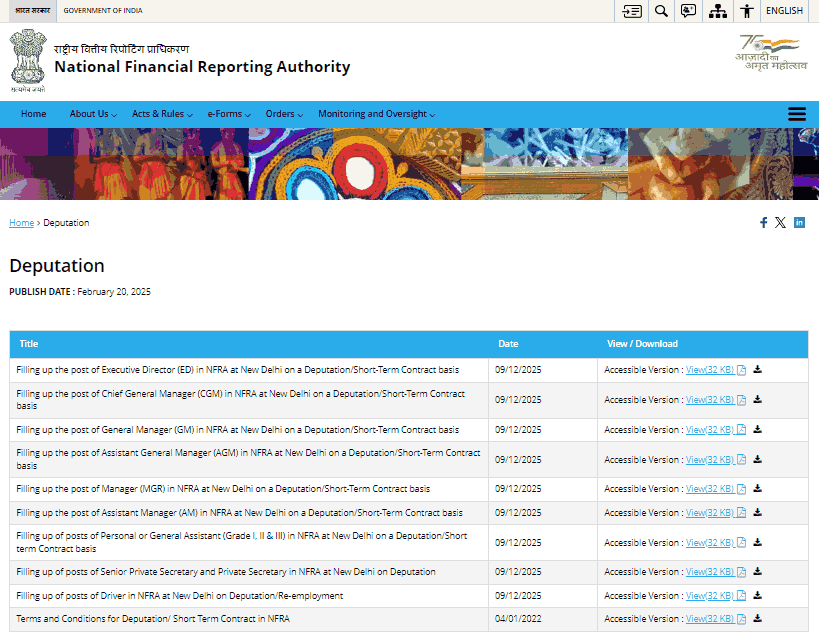
Task: Go to the Home menu item
Action: 34,114
